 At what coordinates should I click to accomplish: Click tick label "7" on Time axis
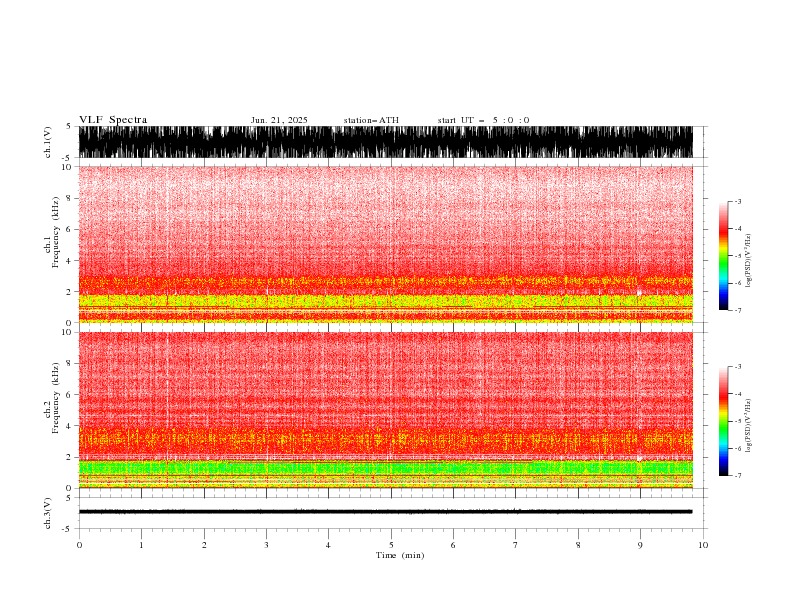click(516, 545)
